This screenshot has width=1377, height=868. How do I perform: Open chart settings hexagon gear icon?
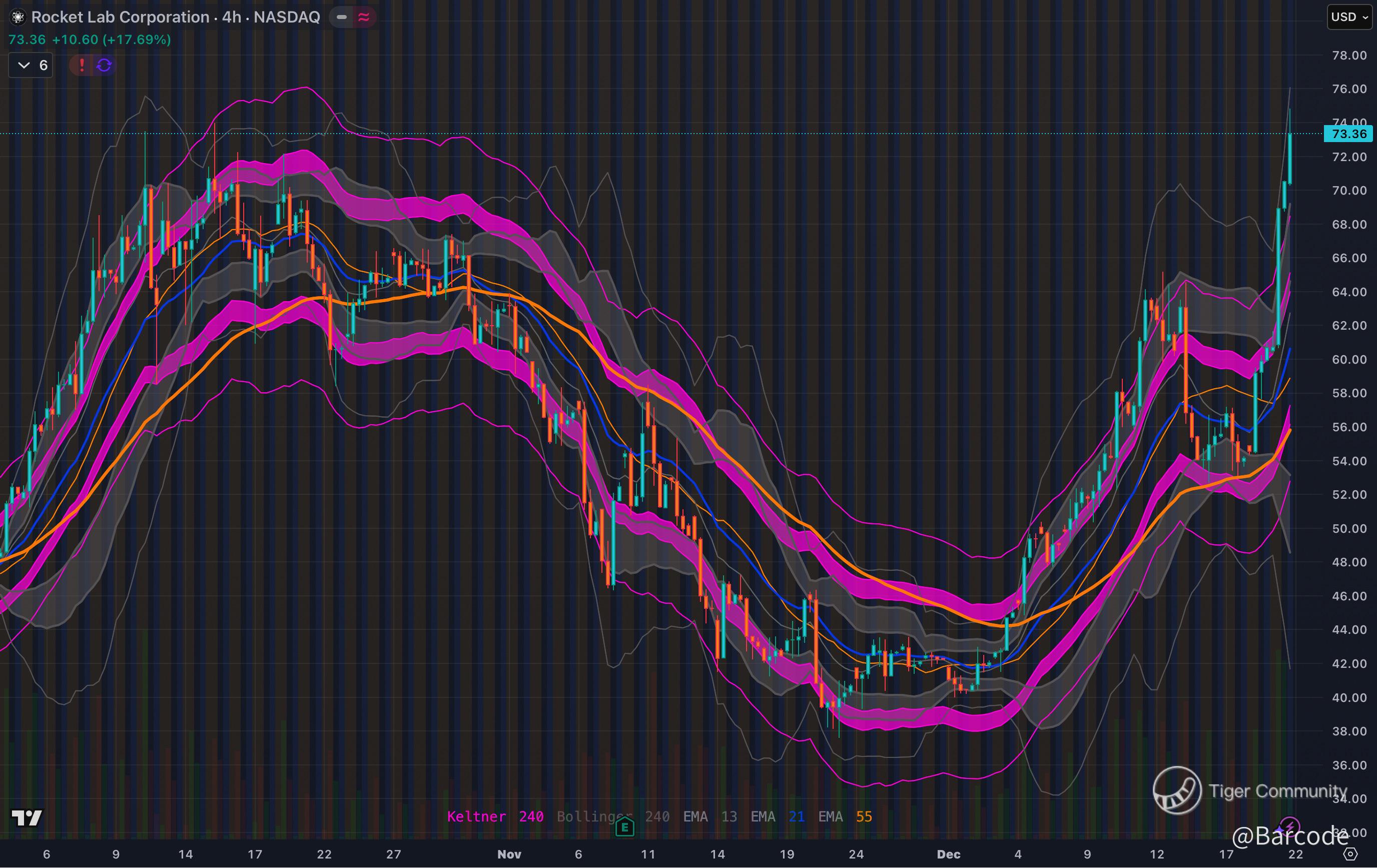pos(1350,854)
